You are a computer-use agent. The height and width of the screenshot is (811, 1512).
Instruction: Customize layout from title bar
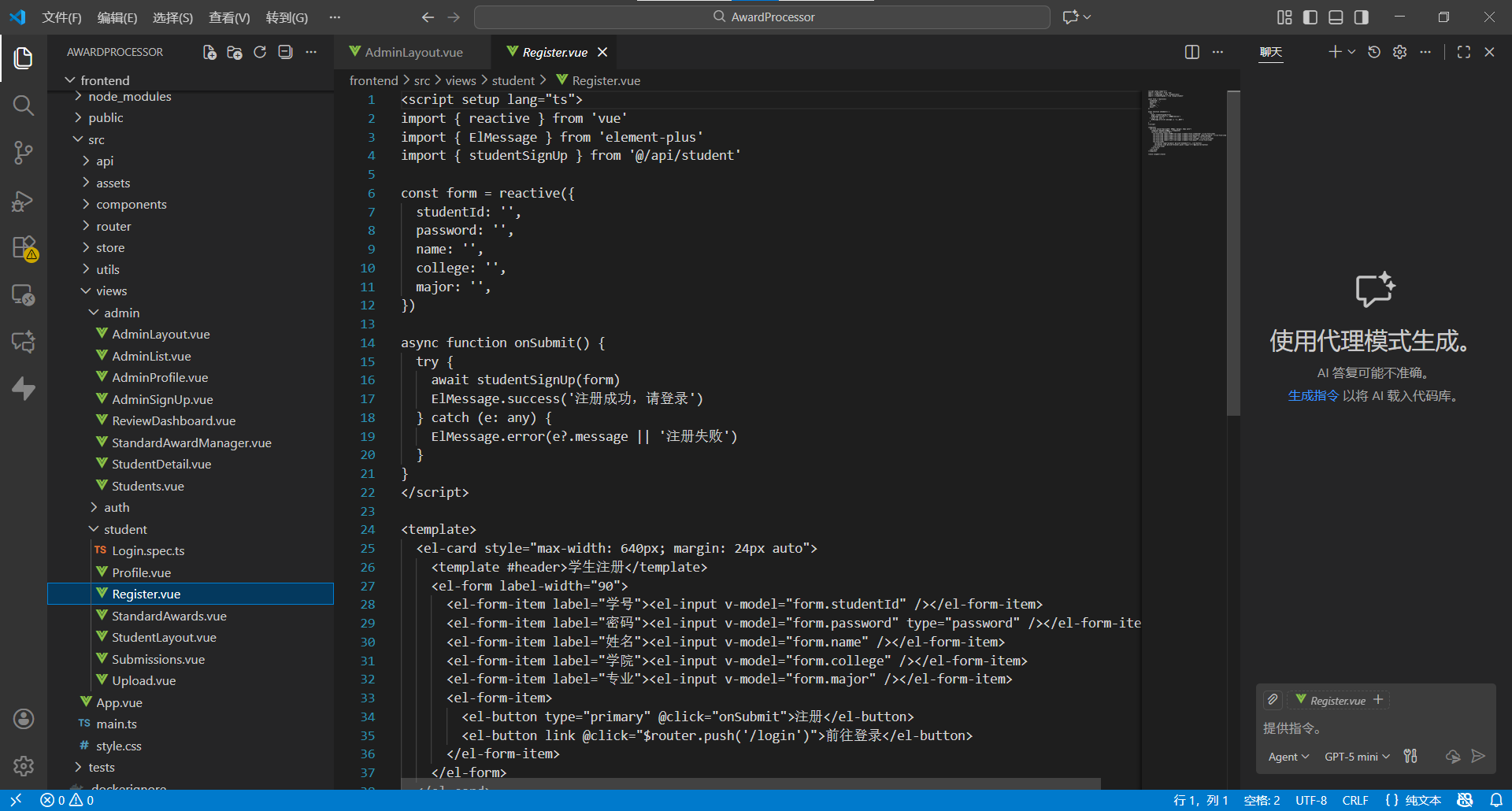pyautogui.click(x=1284, y=17)
